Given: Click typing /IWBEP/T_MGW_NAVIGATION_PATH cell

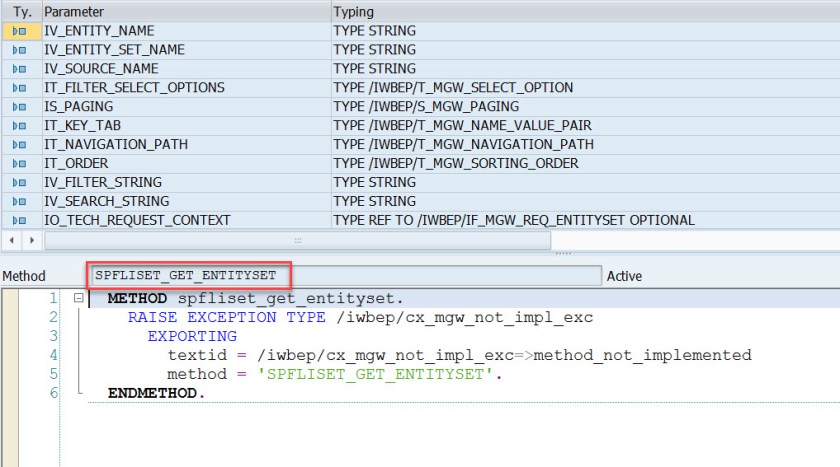Looking at the screenshot, I should (586, 145).
